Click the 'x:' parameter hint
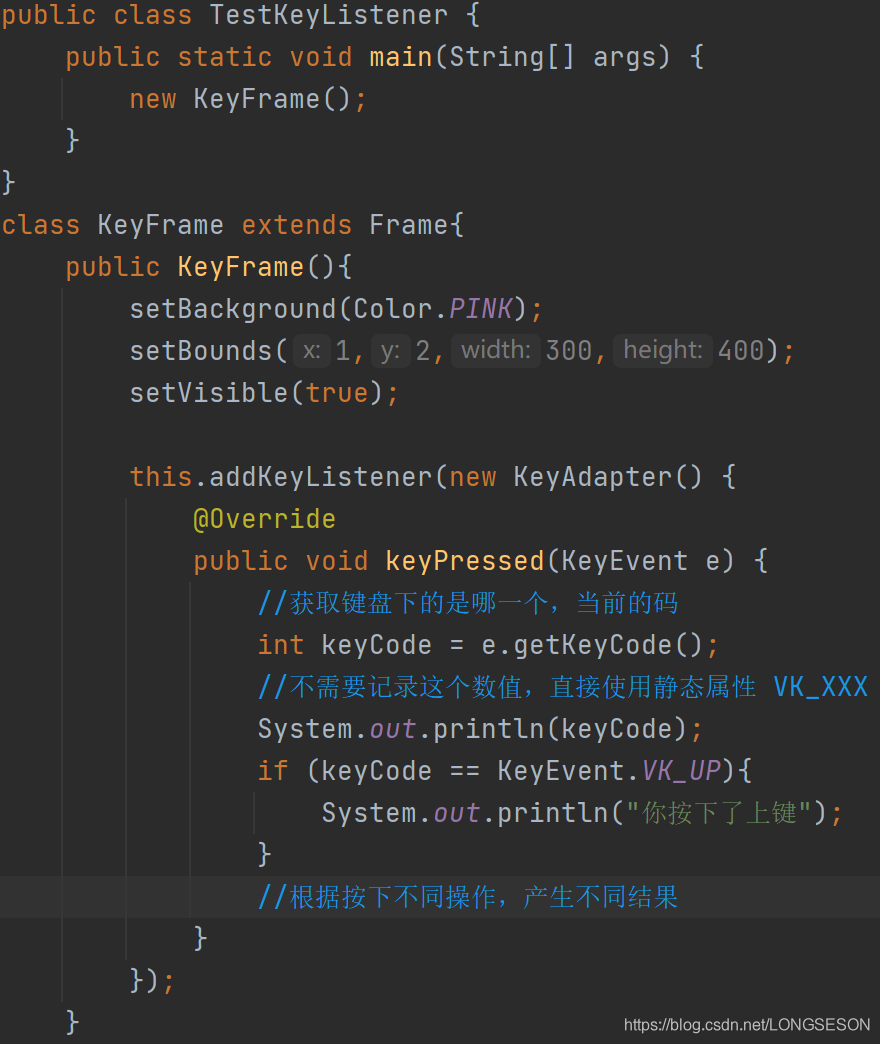This screenshot has height=1044, width=880. tap(312, 350)
